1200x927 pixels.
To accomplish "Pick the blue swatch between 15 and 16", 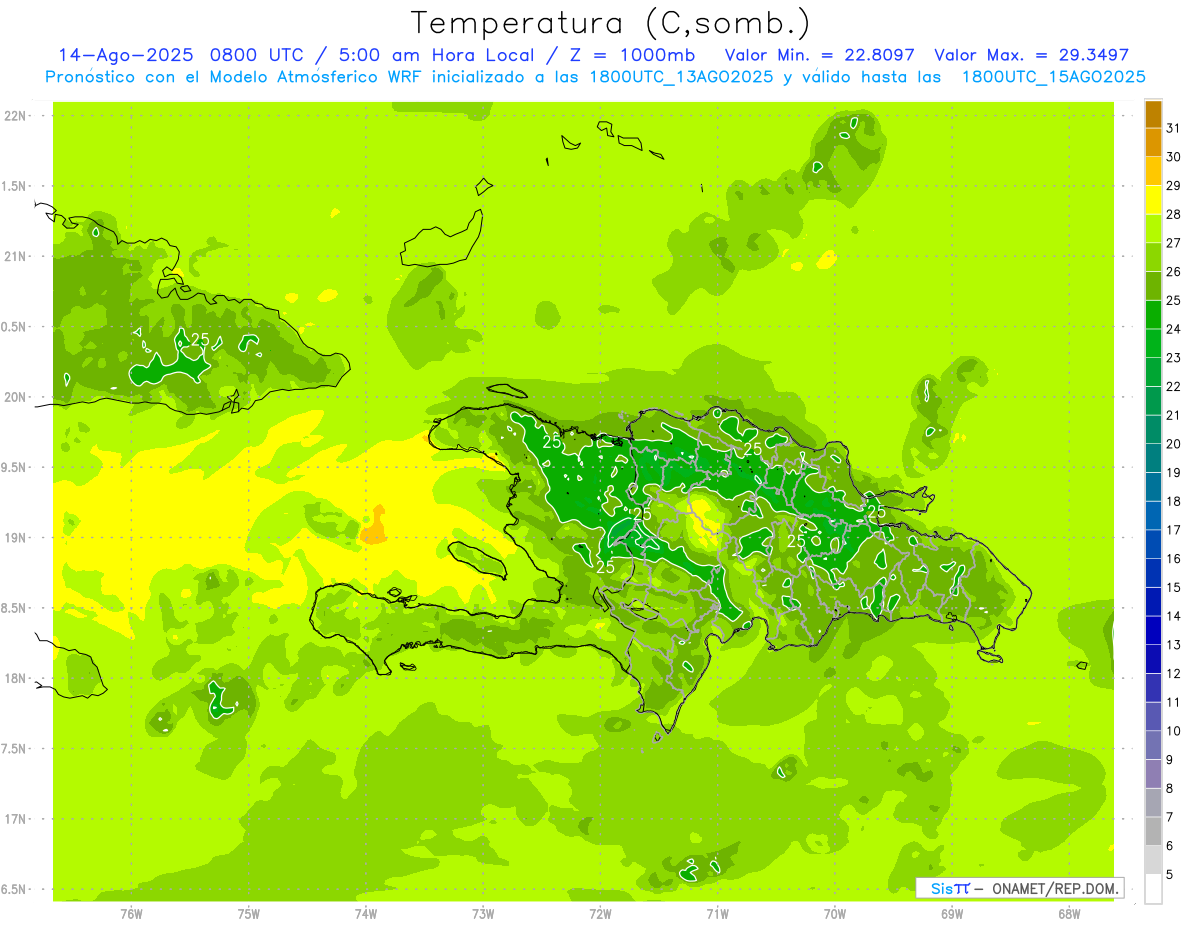I will [x=1153, y=574].
